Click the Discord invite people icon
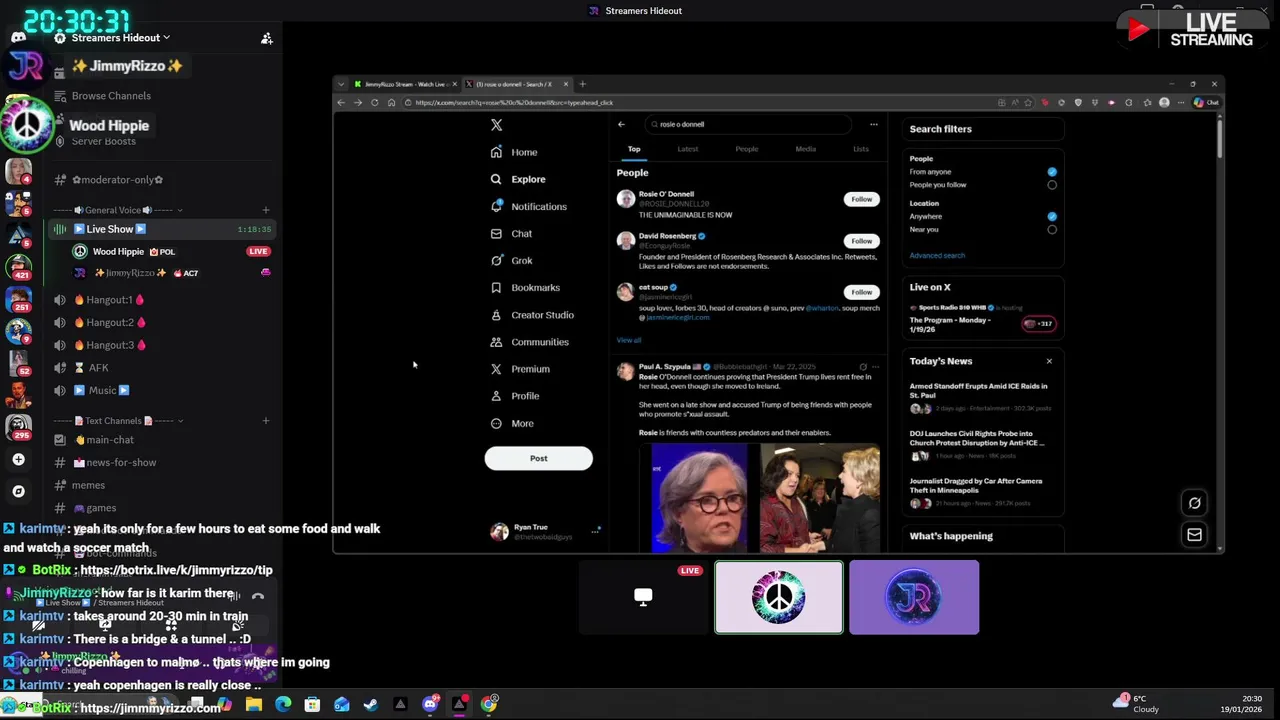 [267, 38]
